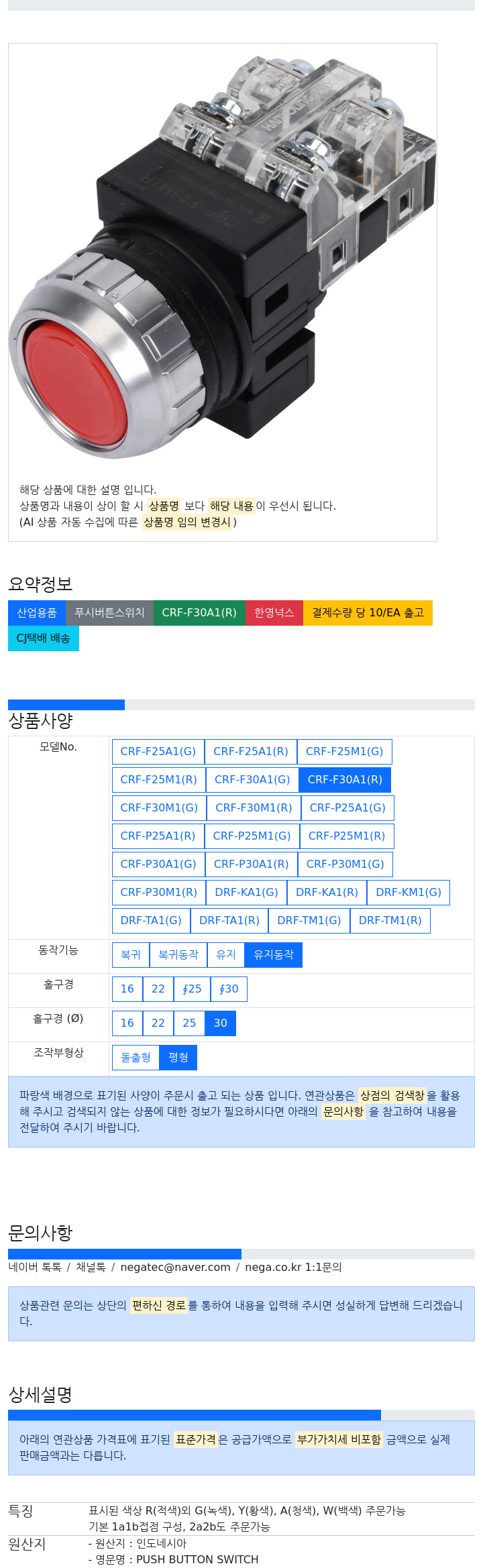
Task: Select 평형 operating part shape
Action: (178, 1058)
